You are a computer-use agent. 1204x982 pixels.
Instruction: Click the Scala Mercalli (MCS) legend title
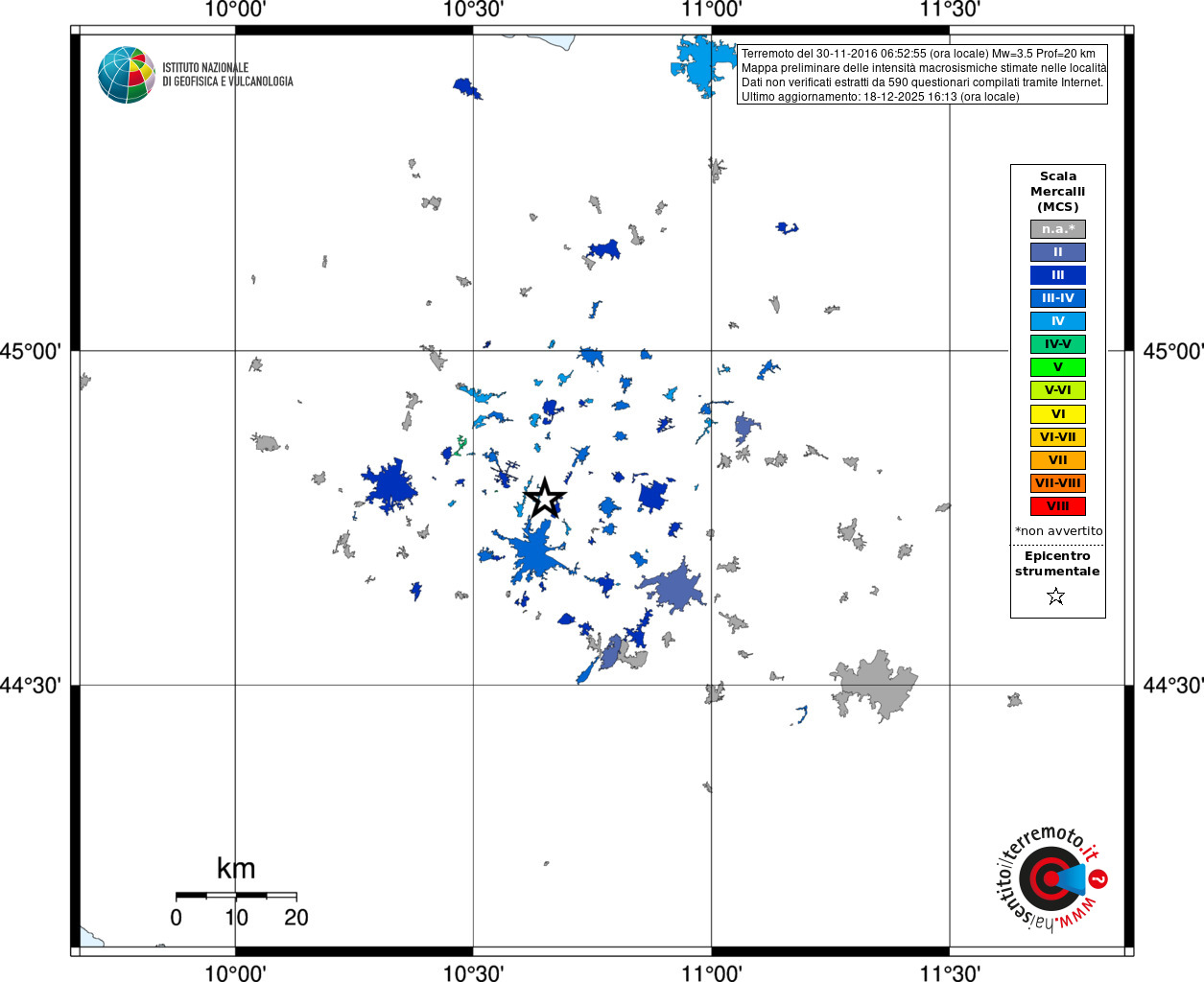coord(1058,192)
